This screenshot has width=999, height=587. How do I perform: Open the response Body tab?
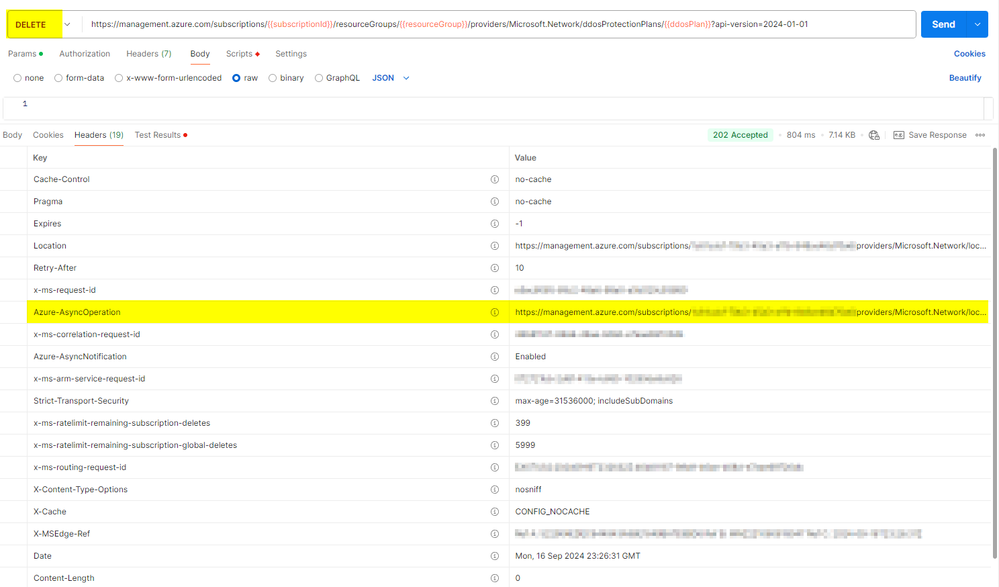tap(12, 135)
